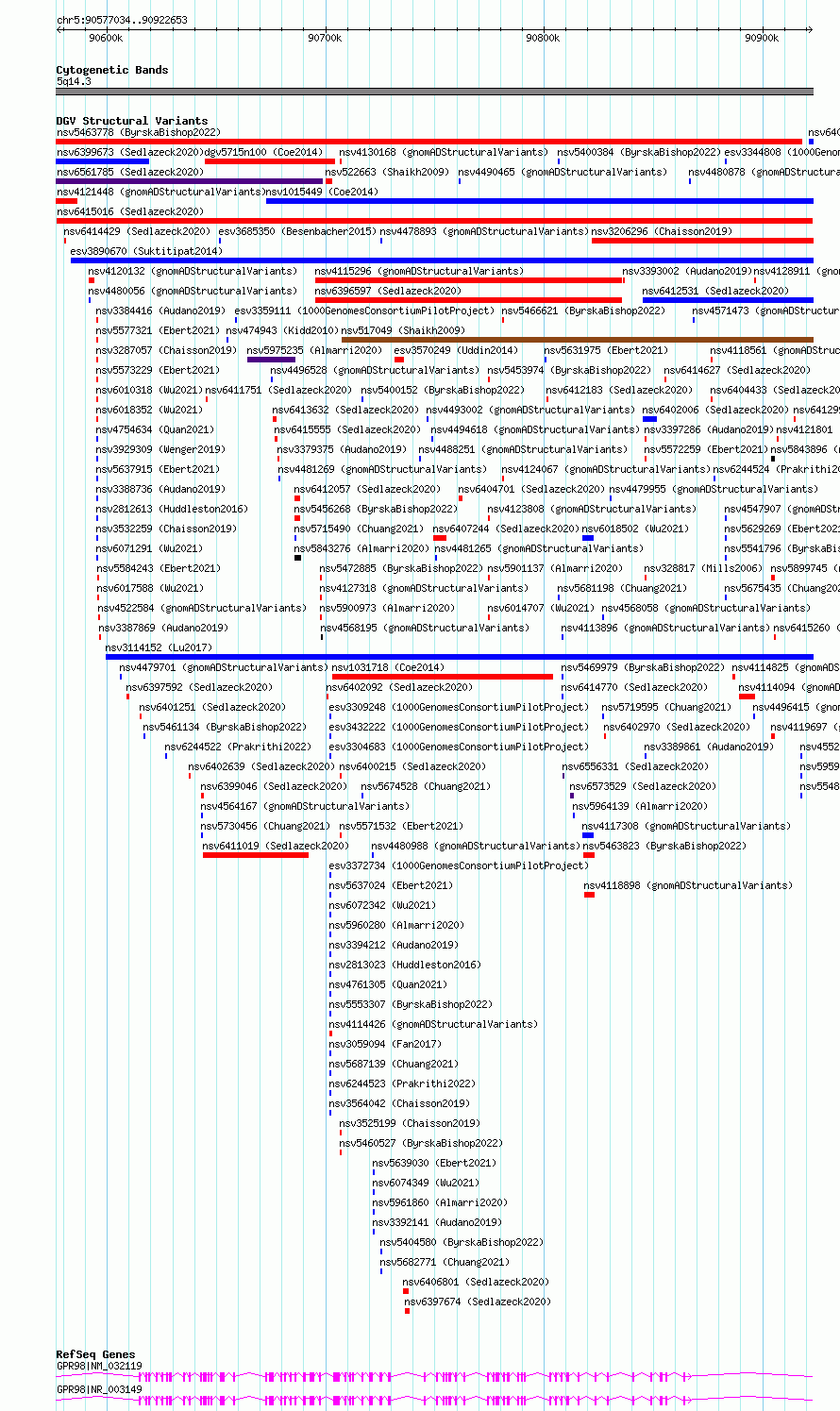The height and width of the screenshot is (1411, 840).
Task: Click the chr5:90577034..90922653 position label
Action: (x=122, y=20)
